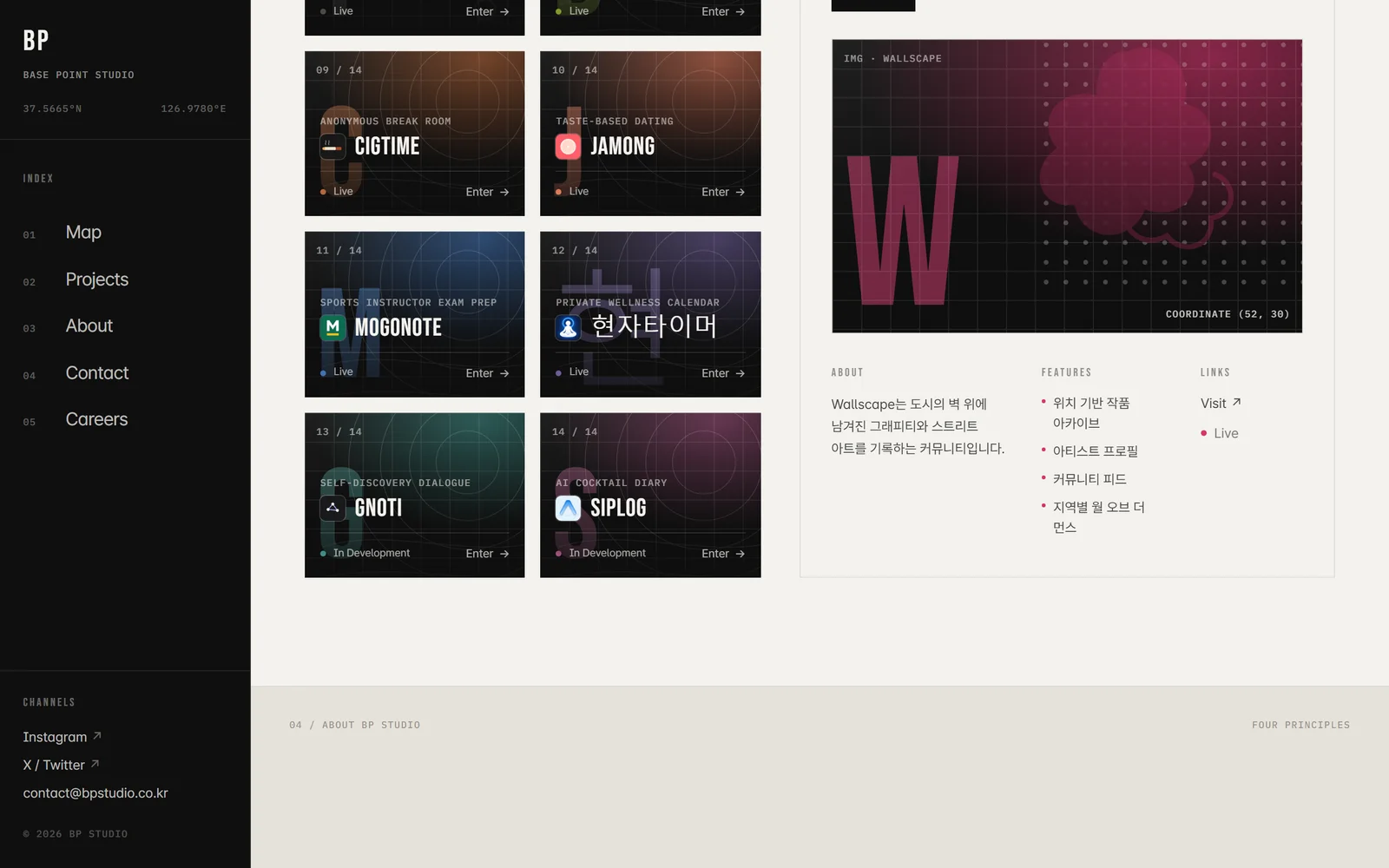Click the 아티스트 프로필 feature item

(x=1096, y=451)
